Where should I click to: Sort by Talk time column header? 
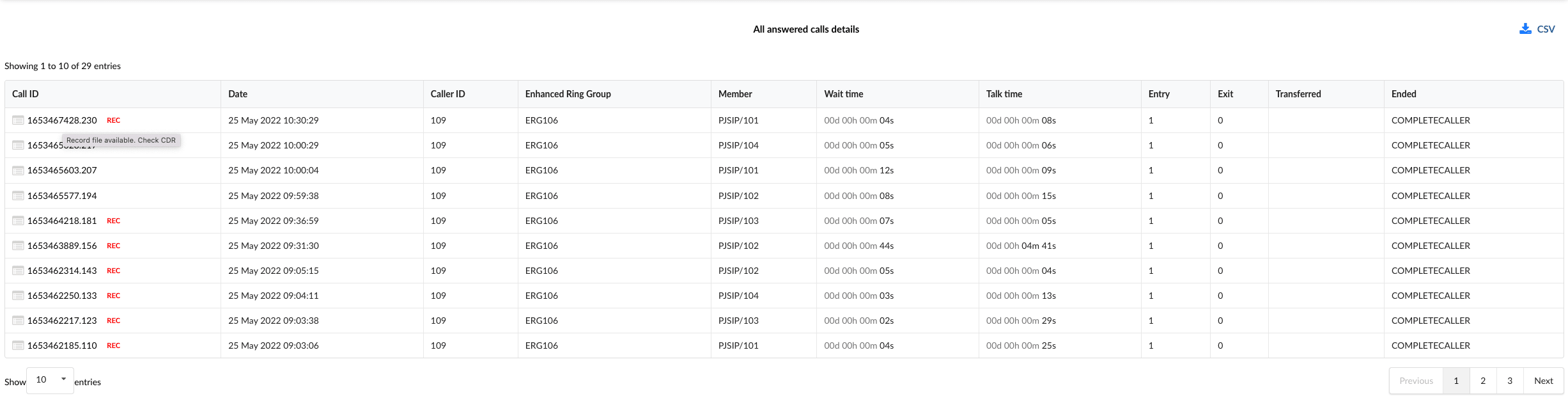point(1060,94)
